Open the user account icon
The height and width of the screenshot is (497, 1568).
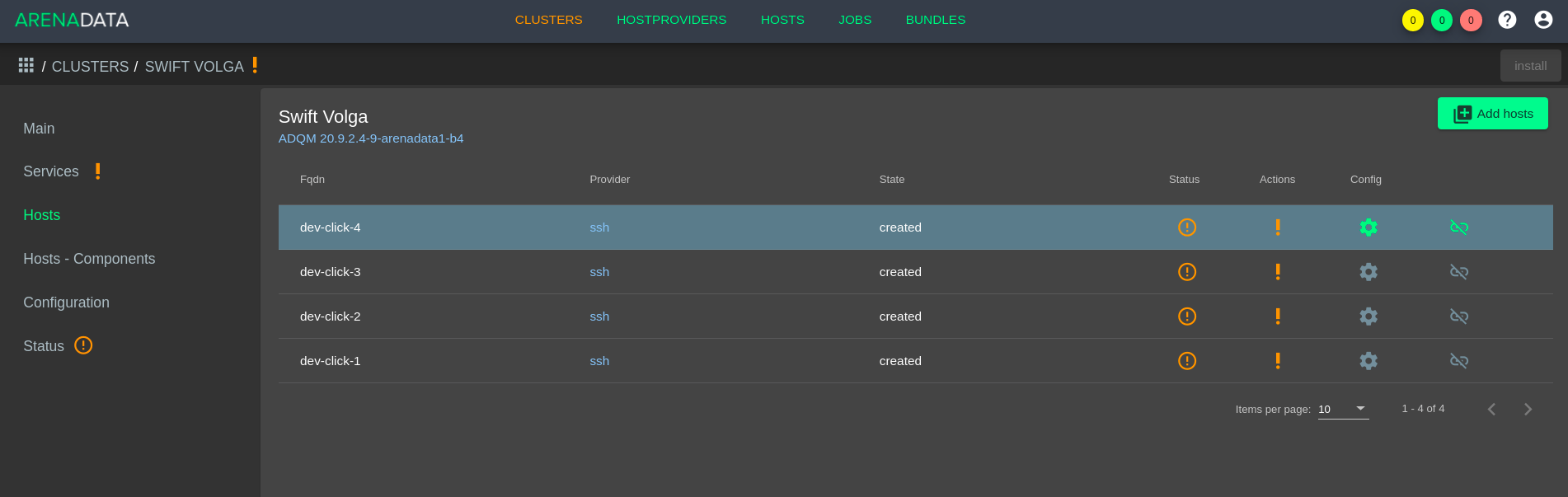click(x=1543, y=20)
